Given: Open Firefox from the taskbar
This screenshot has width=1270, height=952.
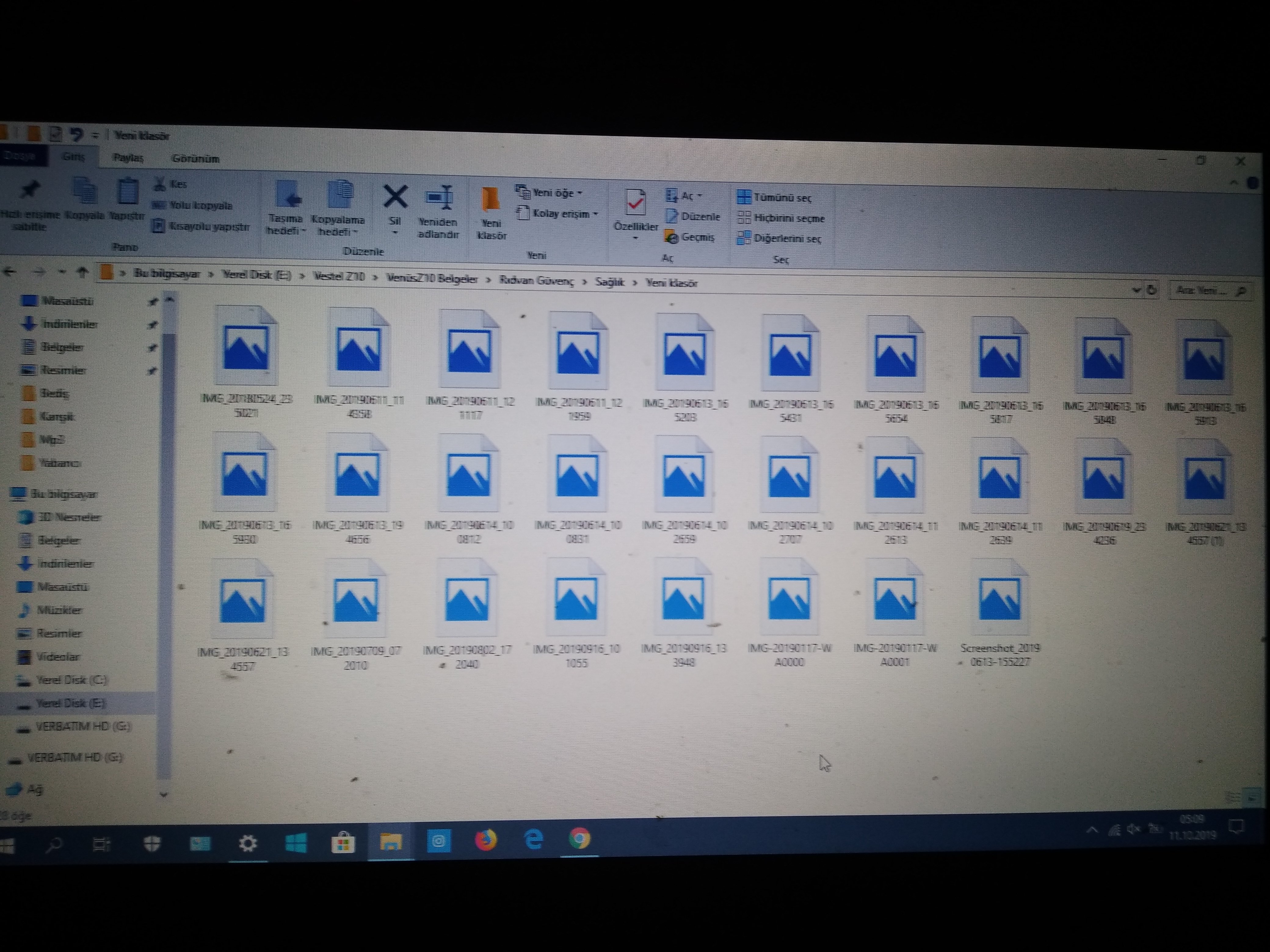Looking at the screenshot, I should click(x=486, y=841).
